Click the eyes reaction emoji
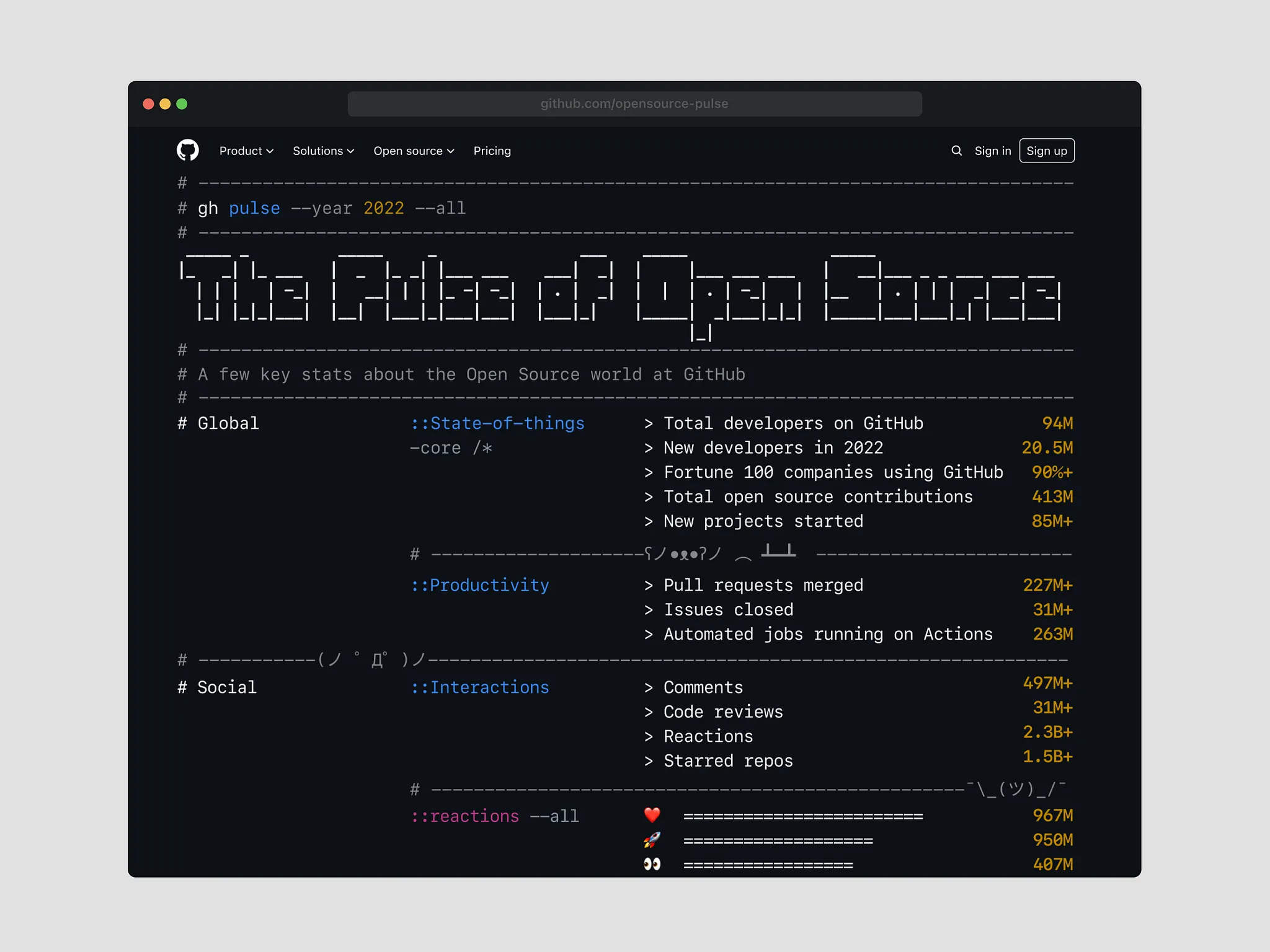Viewport: 1270px width, 952px height. [652, 863]
